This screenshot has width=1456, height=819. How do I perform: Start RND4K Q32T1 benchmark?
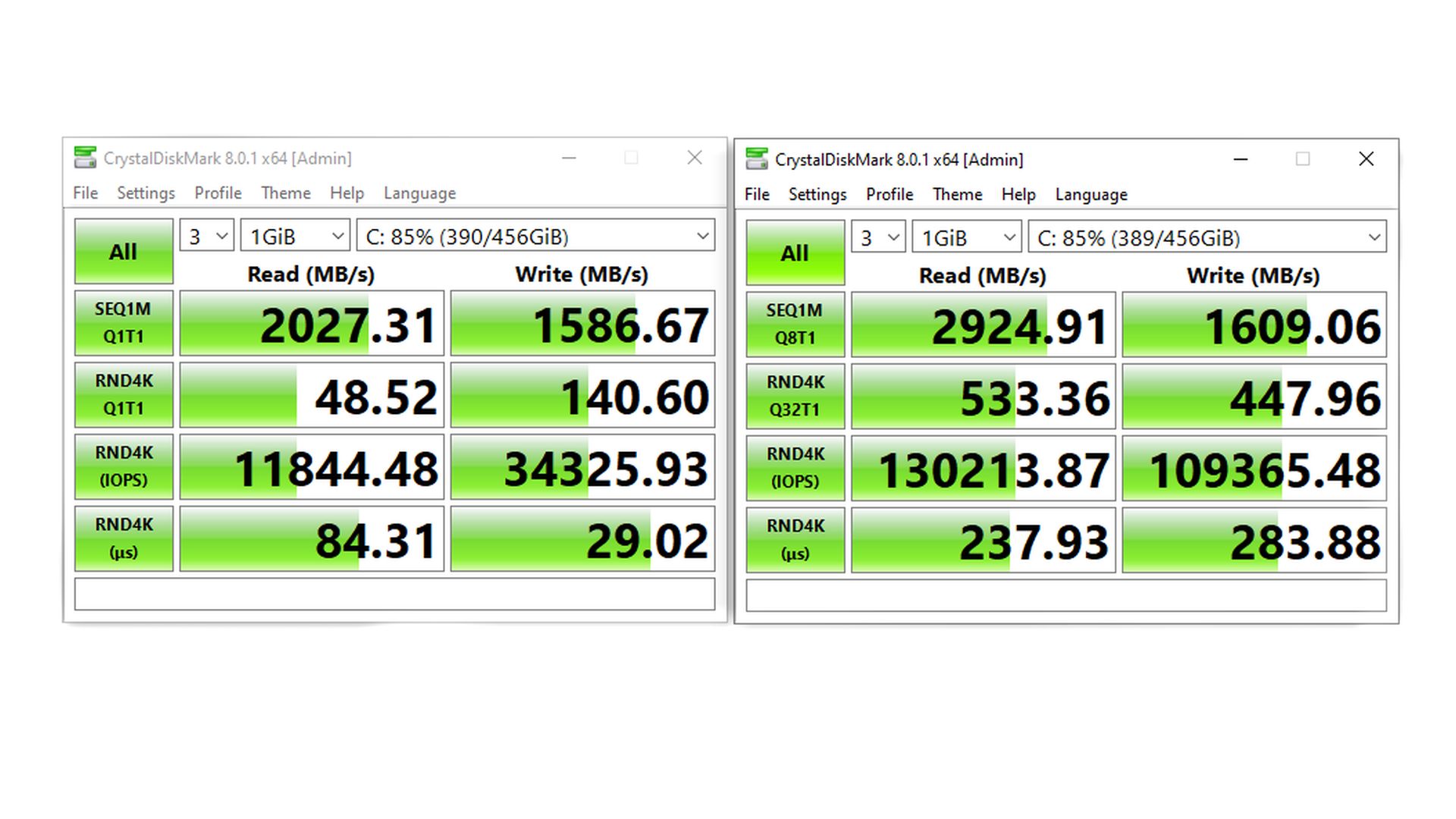[795, 396]
